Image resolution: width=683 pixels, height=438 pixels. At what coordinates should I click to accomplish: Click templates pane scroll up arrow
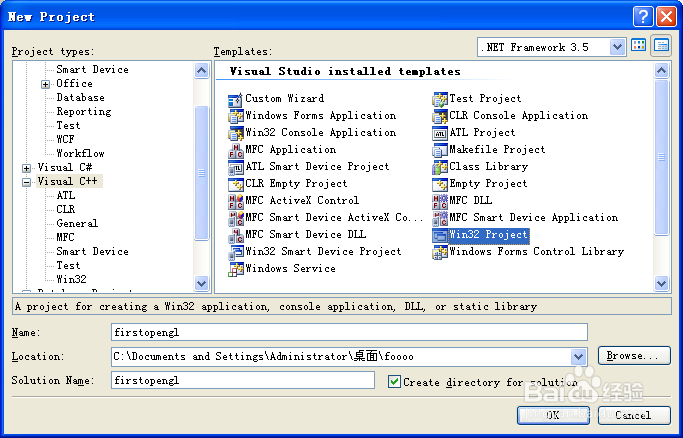click(661, 71)
